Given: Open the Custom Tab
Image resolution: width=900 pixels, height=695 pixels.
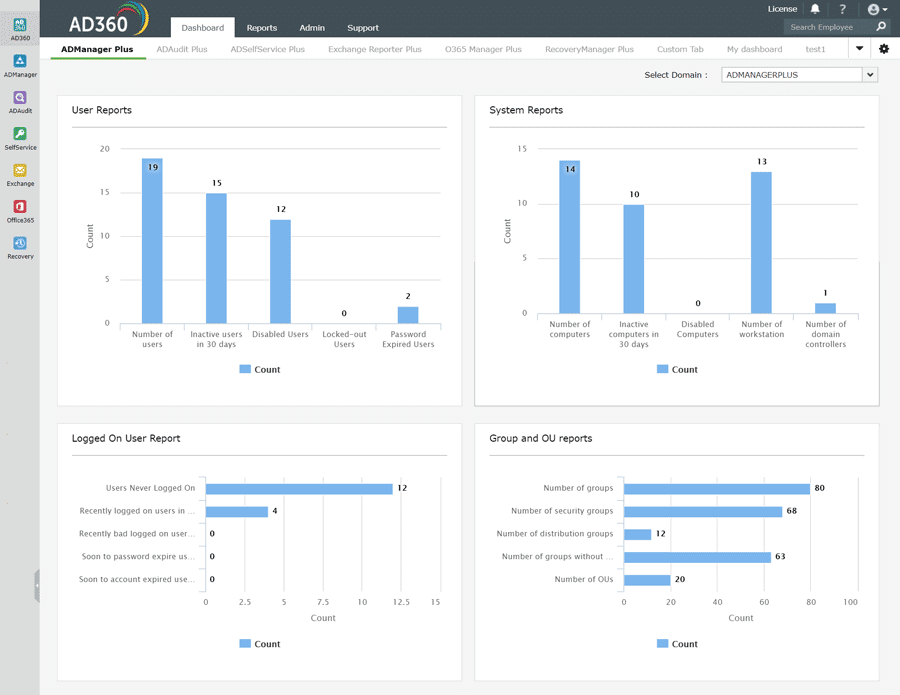Looking at the screenshot, I should [x=680, y=49].
